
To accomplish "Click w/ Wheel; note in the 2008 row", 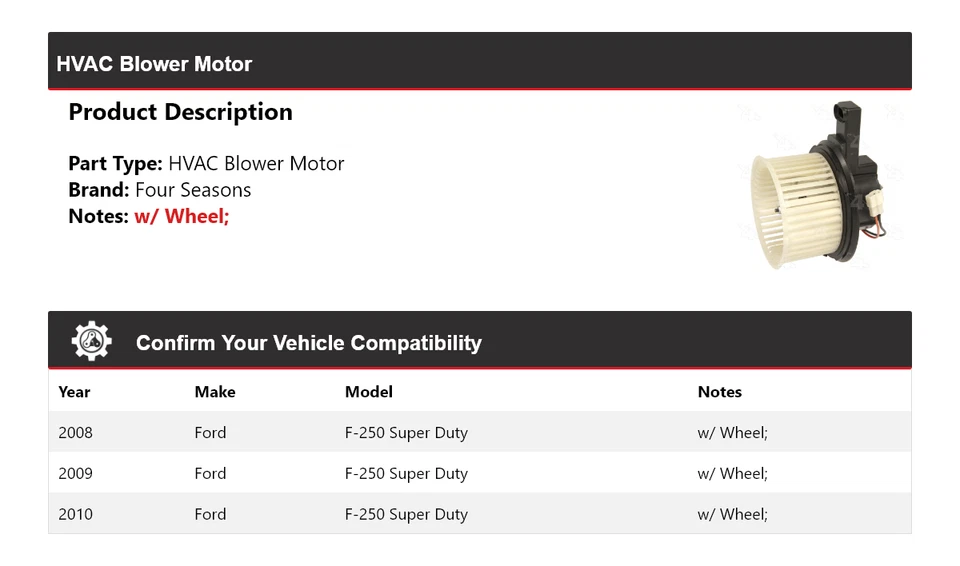I will [732, 433].
